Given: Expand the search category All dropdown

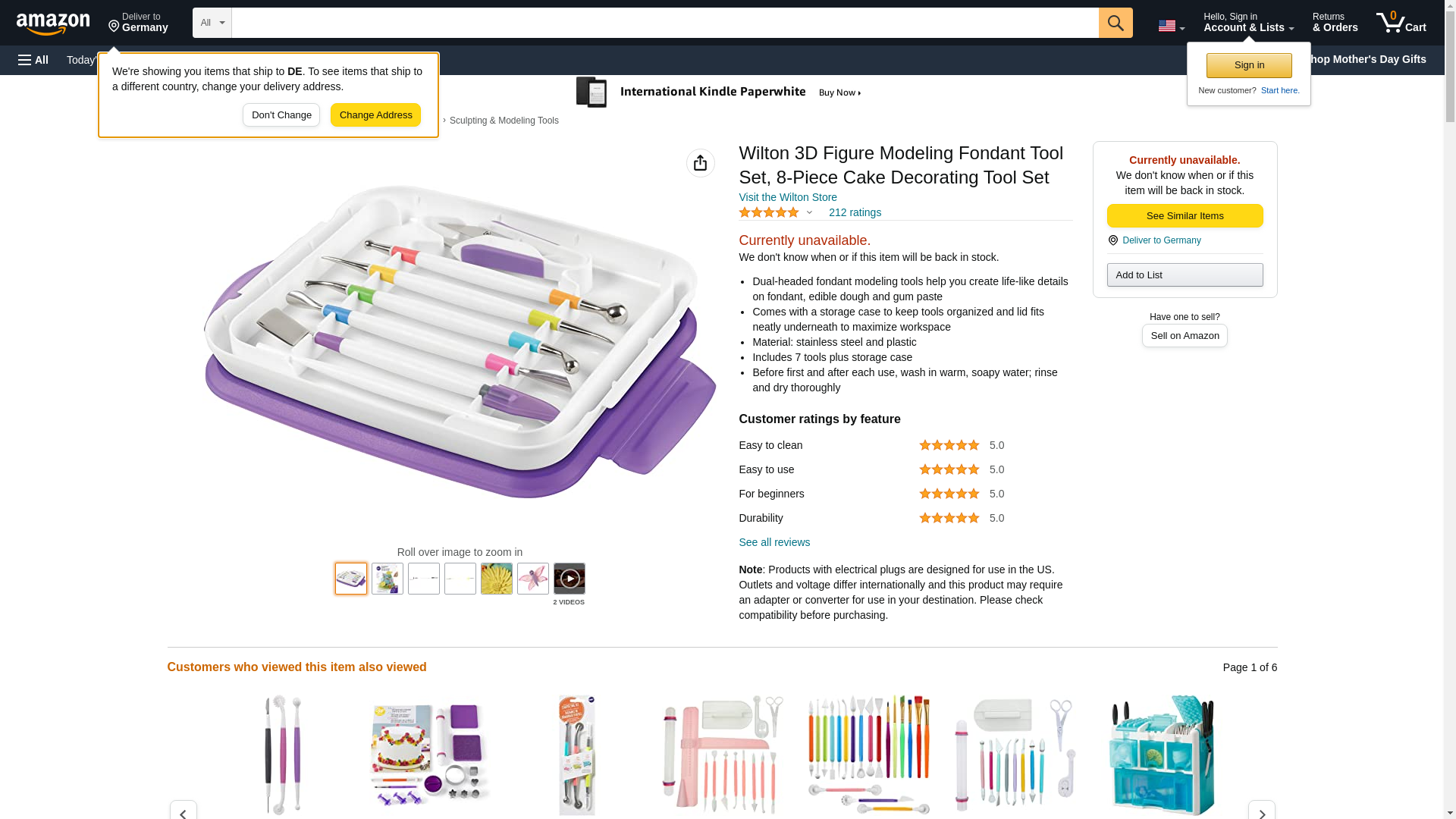Looking at the screenshot, I should pyautogui.click(x=212, y=23).
